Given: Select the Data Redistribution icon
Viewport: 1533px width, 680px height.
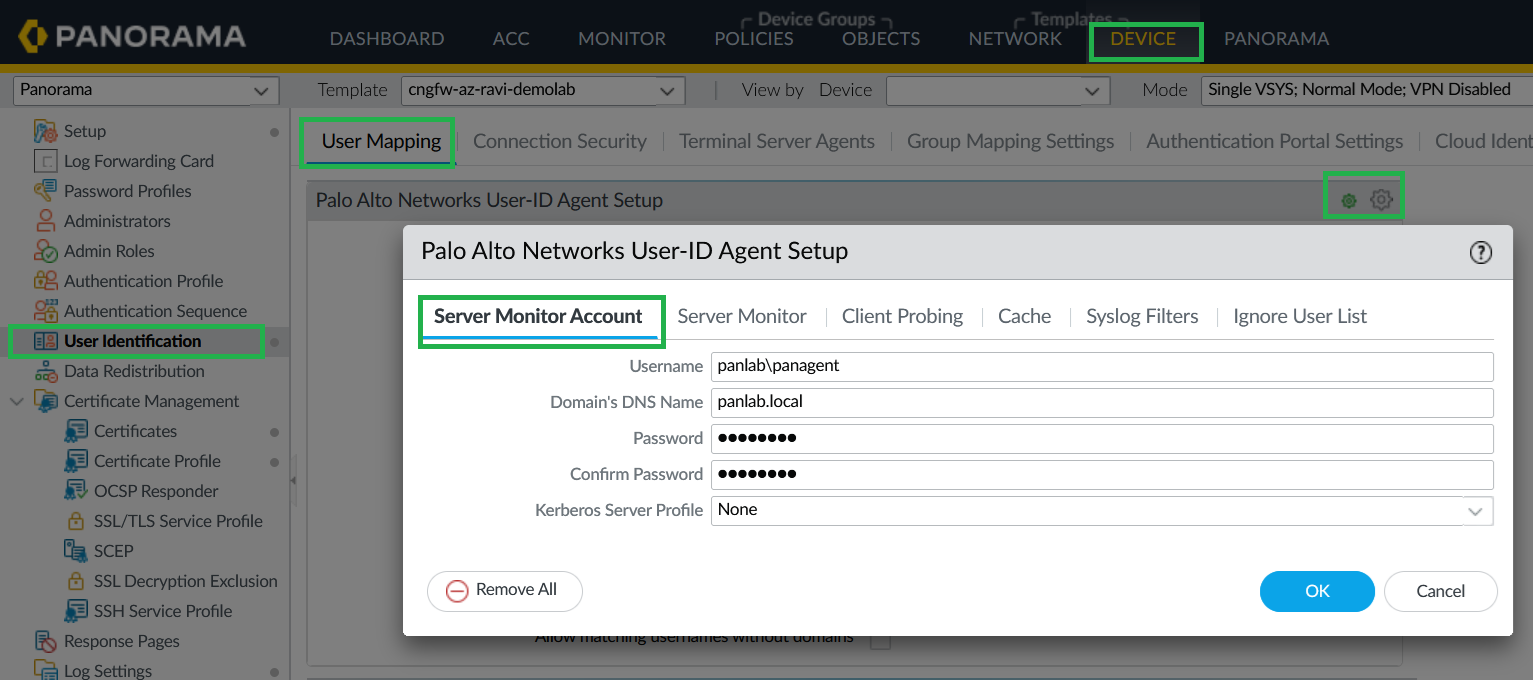Looking at the screenshot, I should (46, 371).
